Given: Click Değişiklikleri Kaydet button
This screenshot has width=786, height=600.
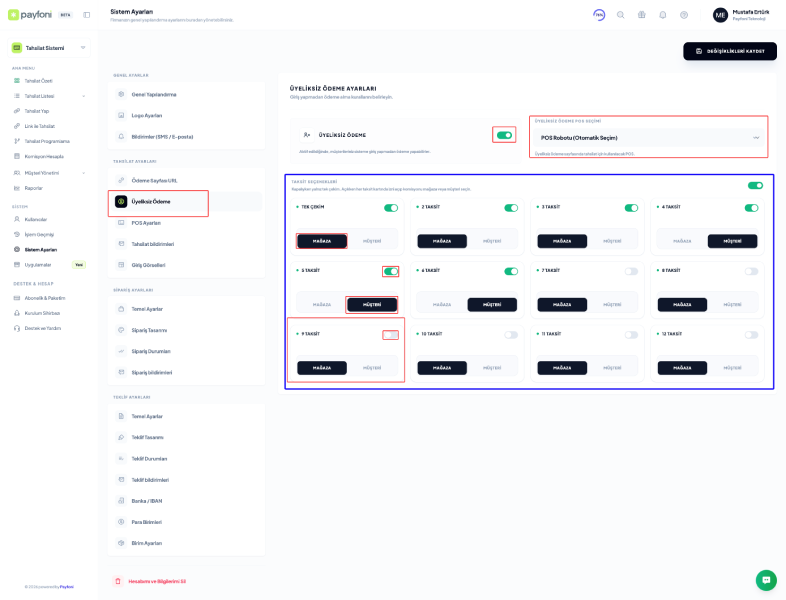Looking at the screenshot, I should point(729,51).
